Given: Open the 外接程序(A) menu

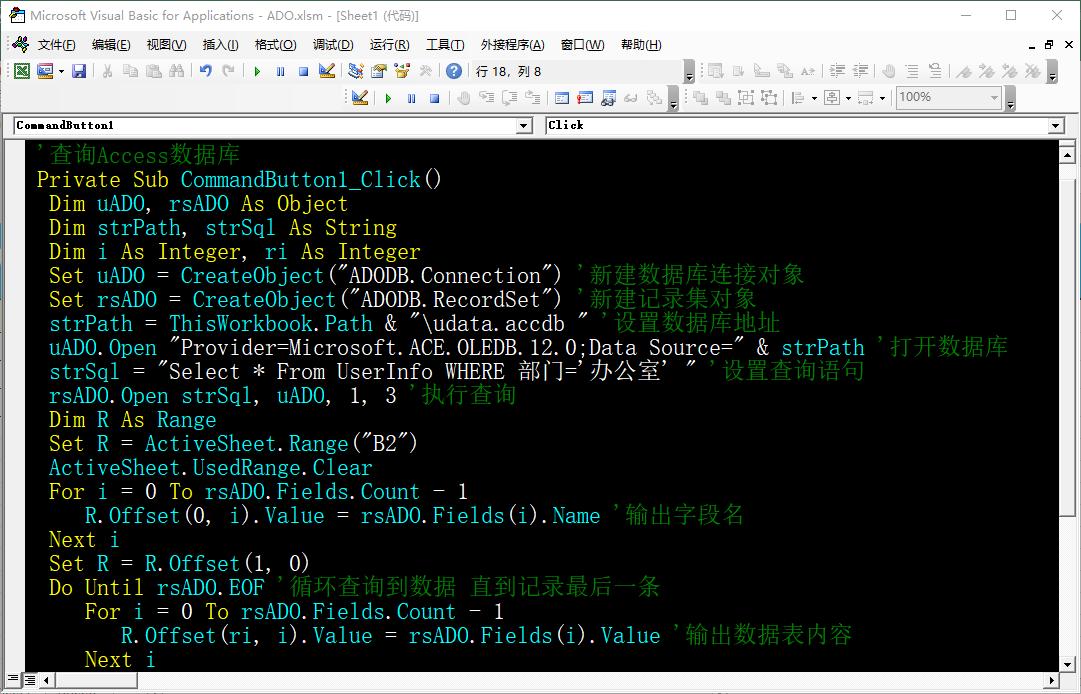Looking at the screenshot, I should pos(512,45).
